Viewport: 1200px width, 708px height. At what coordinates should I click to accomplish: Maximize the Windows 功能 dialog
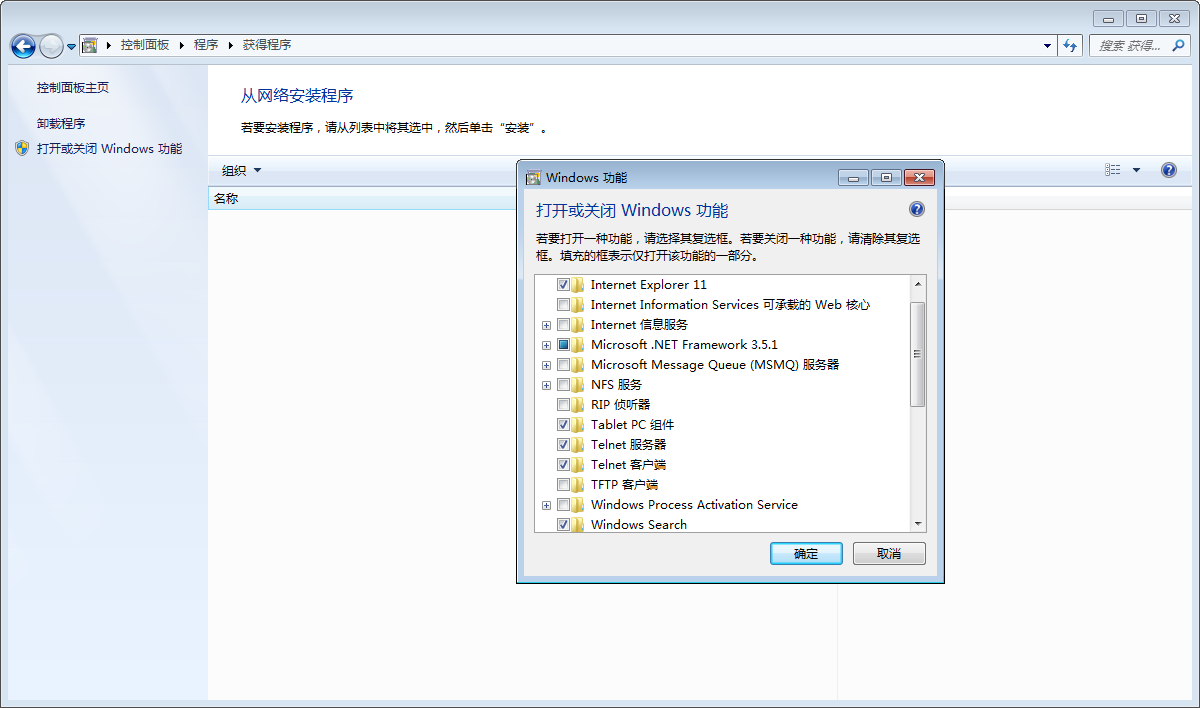[x=885, y=178]
